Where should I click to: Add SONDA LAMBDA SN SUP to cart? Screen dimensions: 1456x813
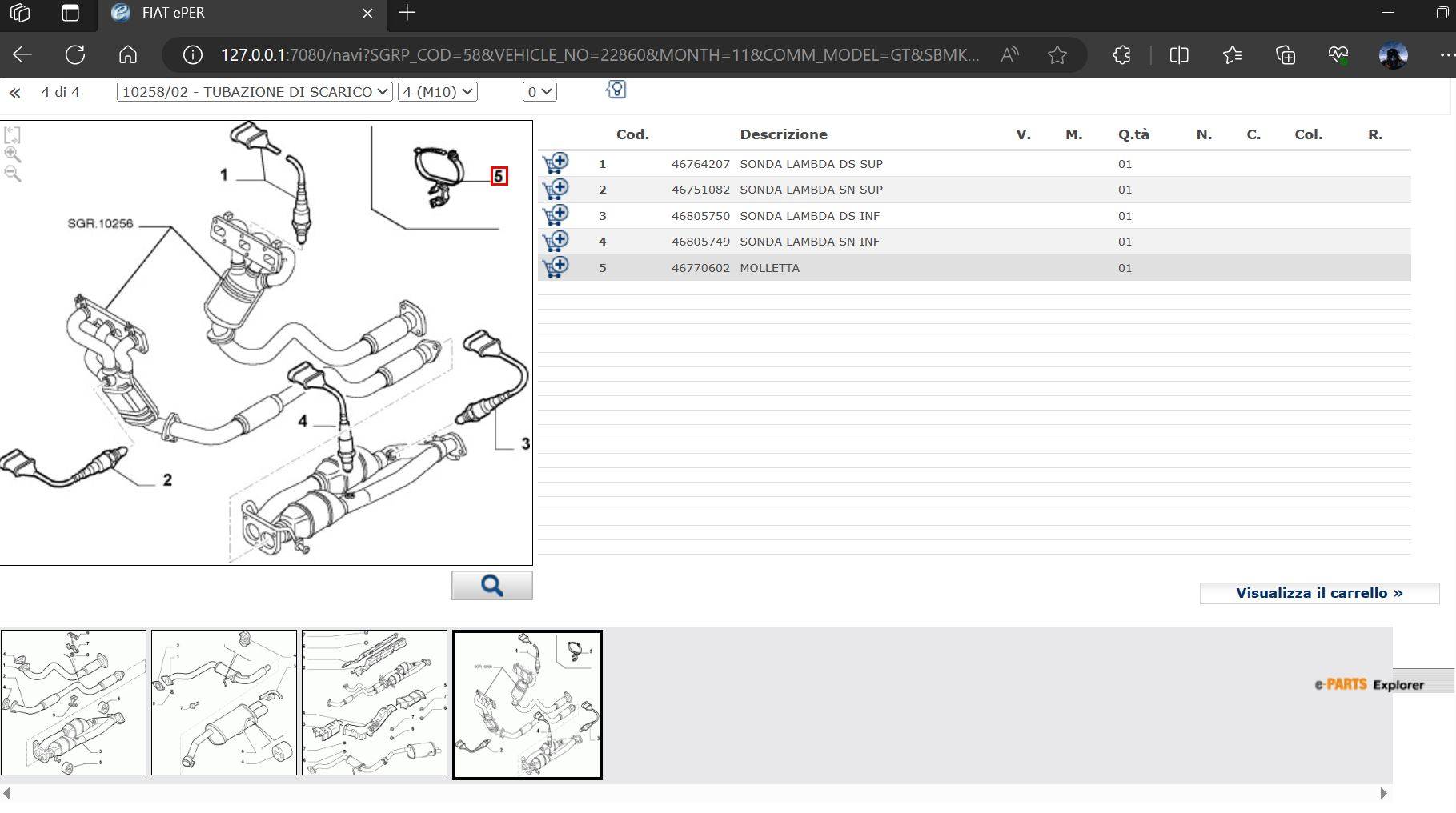pos(556,190)
